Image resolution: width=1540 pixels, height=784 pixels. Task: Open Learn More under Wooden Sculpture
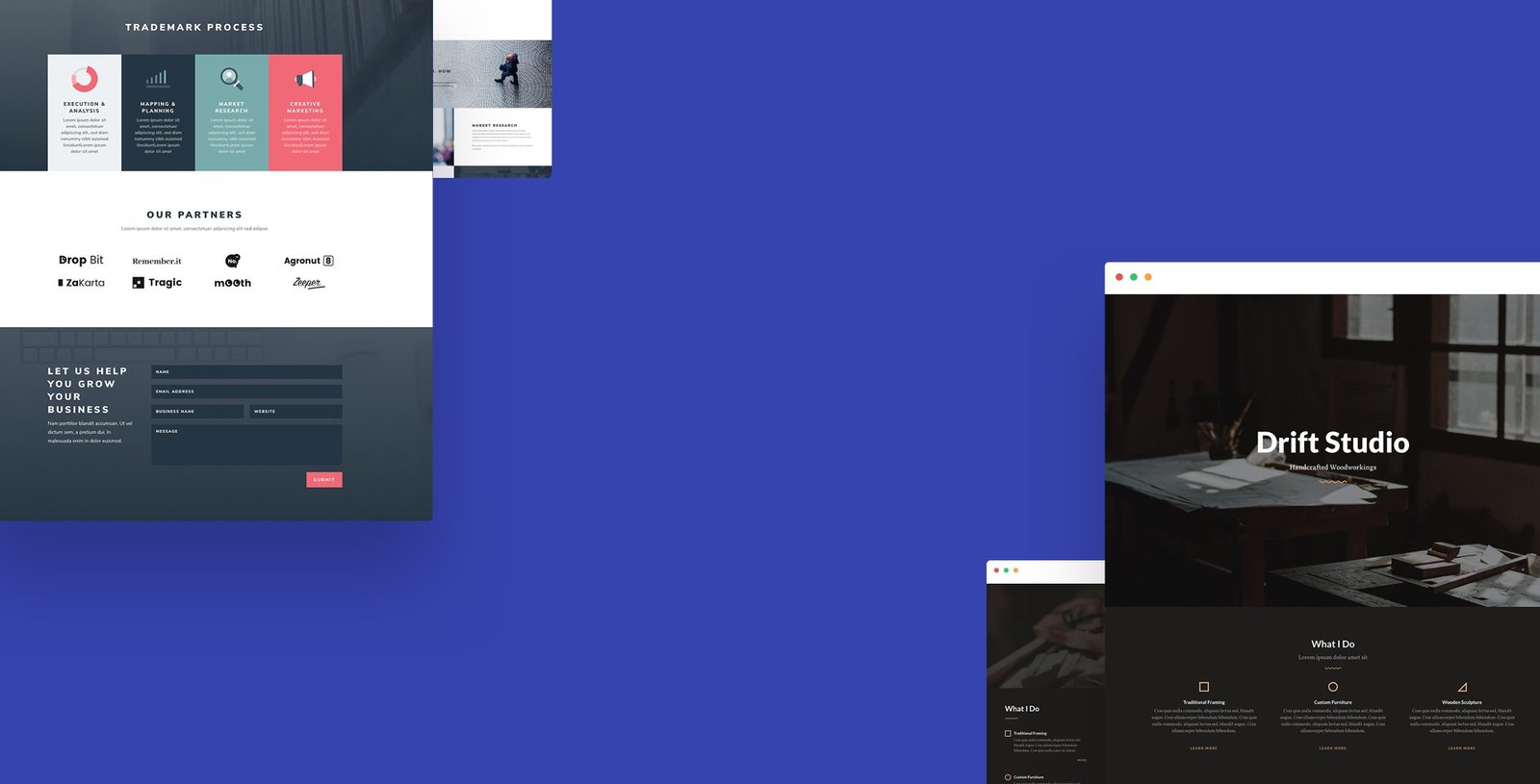click(1461, 748)
